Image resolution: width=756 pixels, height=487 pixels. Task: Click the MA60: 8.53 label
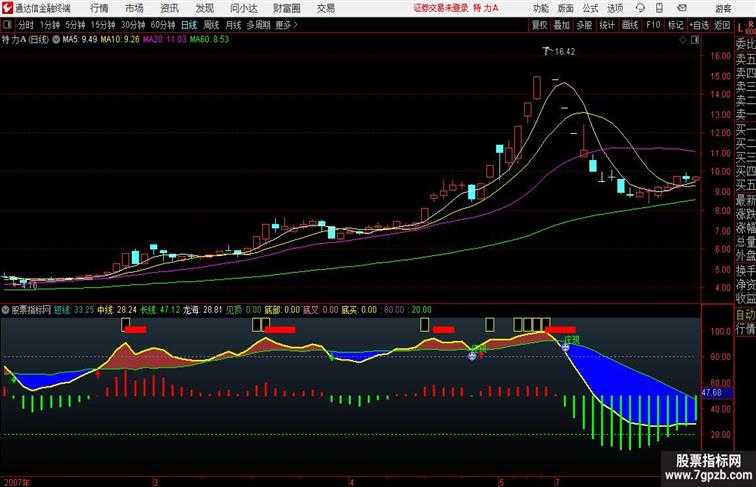(x=209, y=40)
